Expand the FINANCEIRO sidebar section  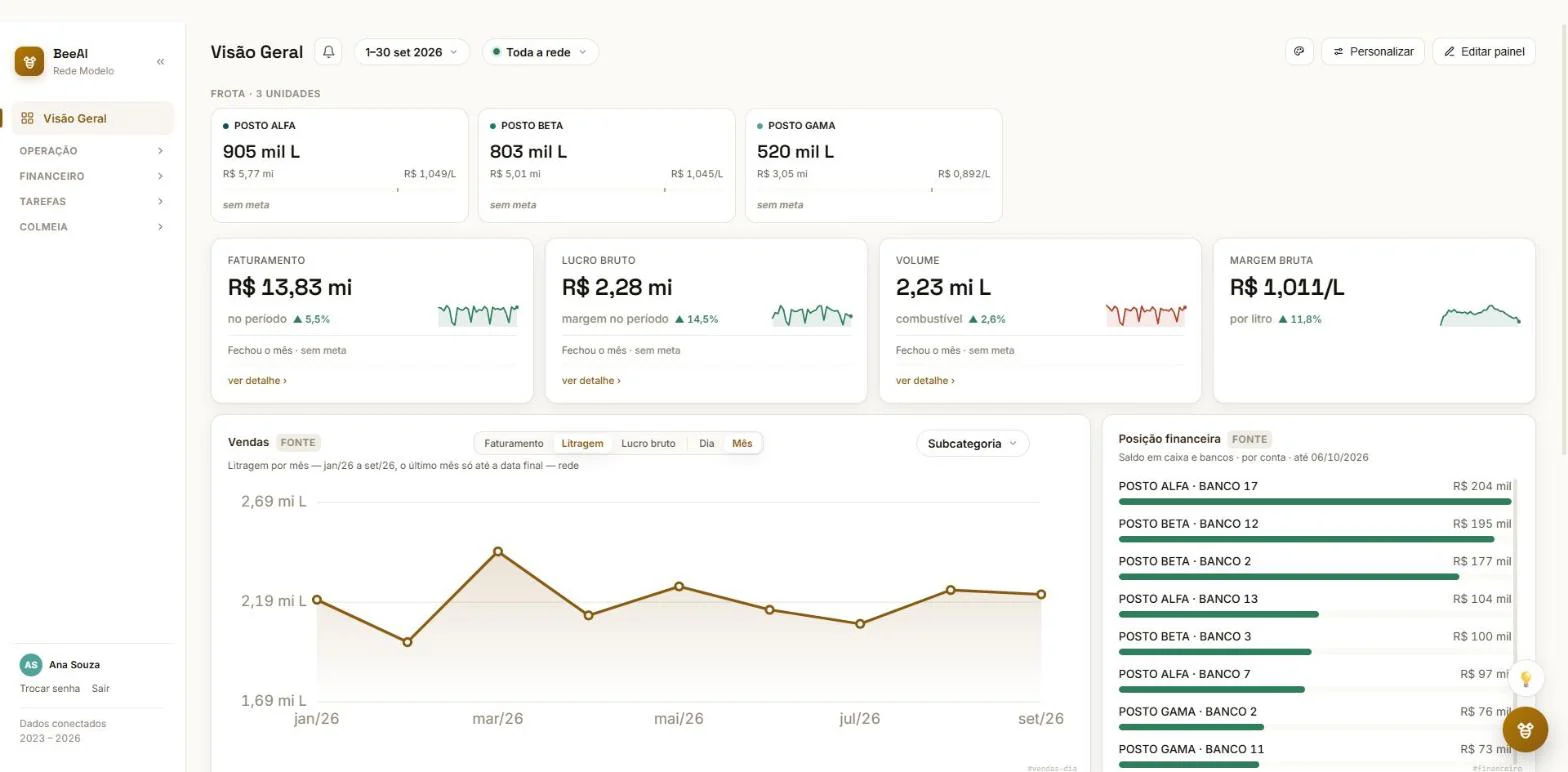(x=92, y=176)
